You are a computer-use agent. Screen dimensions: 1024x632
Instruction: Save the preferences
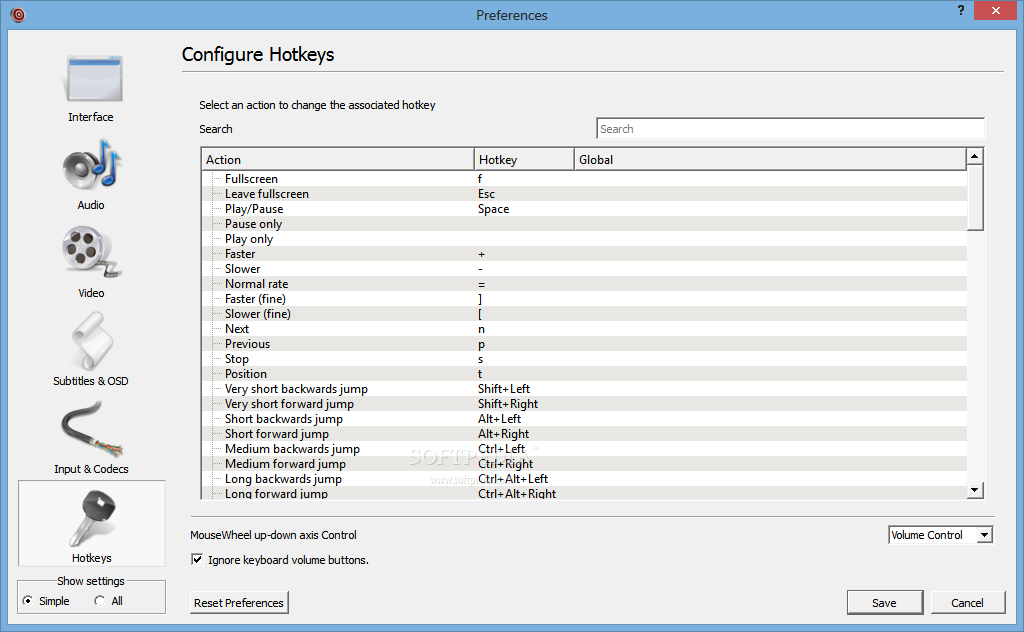point(885,603)
